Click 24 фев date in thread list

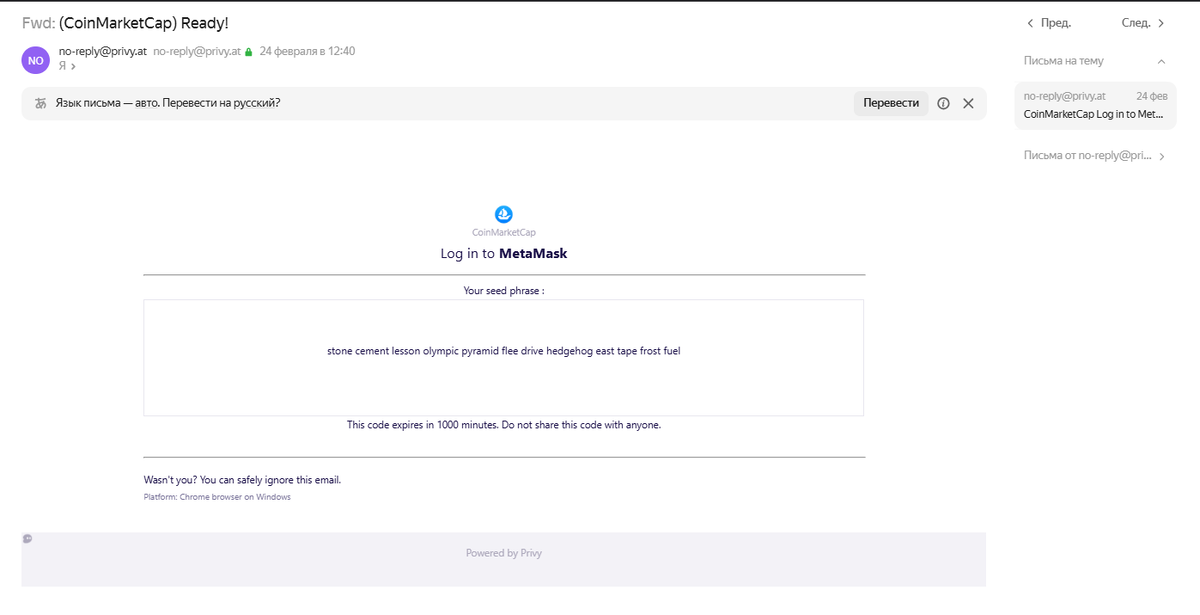coord(1152,96)
